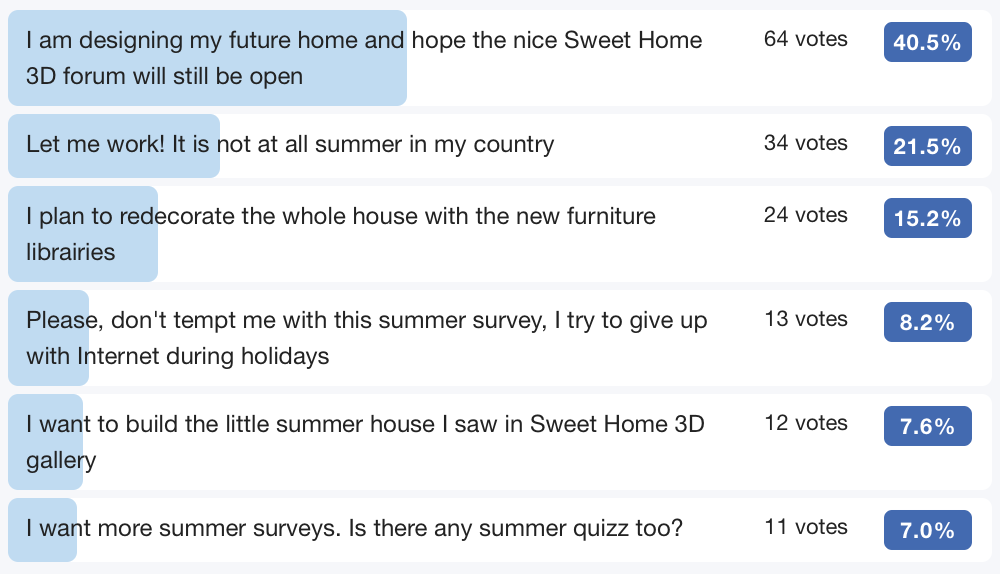Click the 7.0% percentage badge
The image size is (1000, 574).
[927, 530]
